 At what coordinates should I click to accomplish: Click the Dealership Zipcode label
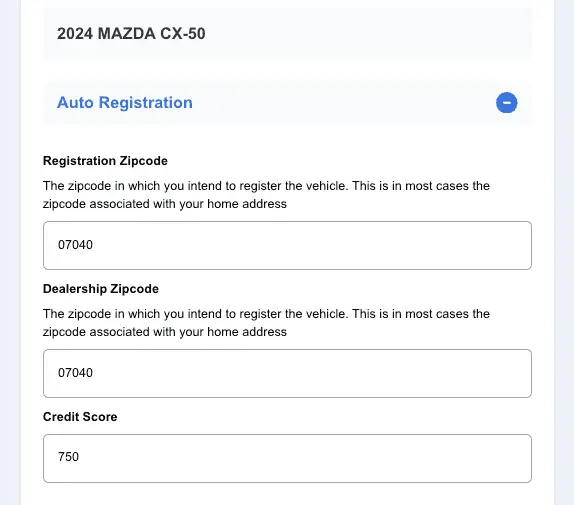101,289
